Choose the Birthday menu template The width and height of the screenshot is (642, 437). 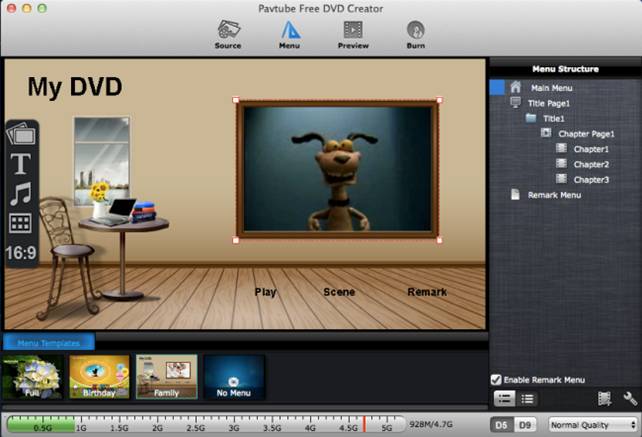point(99,377)
